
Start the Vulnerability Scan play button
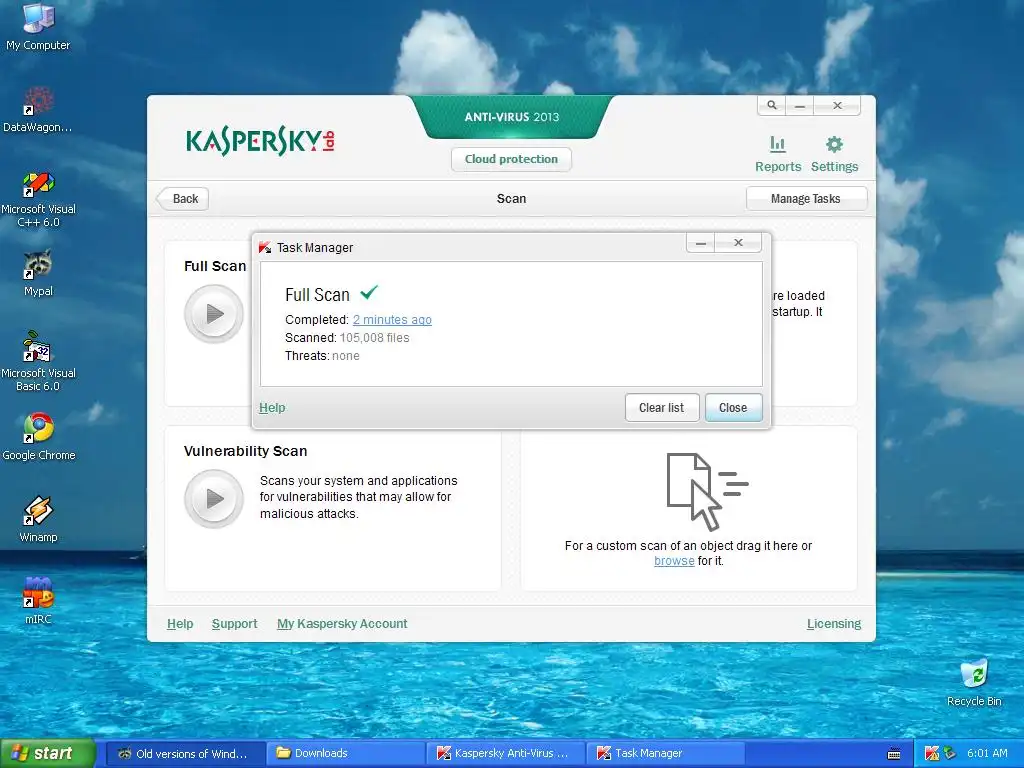coord(214,499)
